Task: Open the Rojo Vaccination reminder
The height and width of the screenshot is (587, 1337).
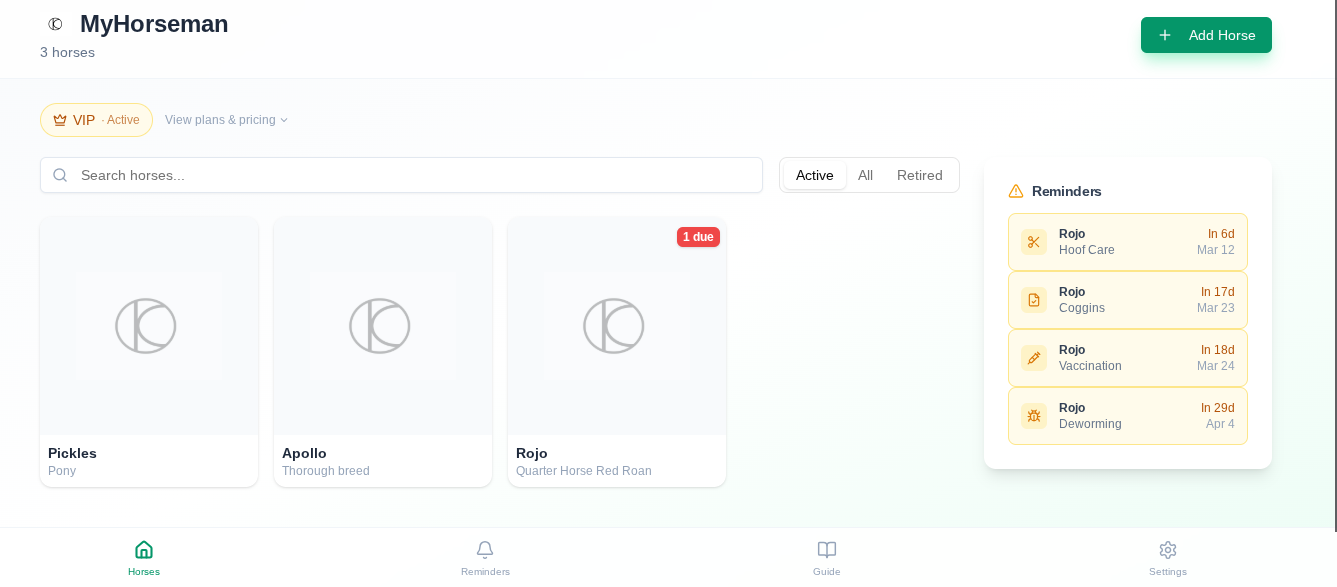Action: [1128, 358]
